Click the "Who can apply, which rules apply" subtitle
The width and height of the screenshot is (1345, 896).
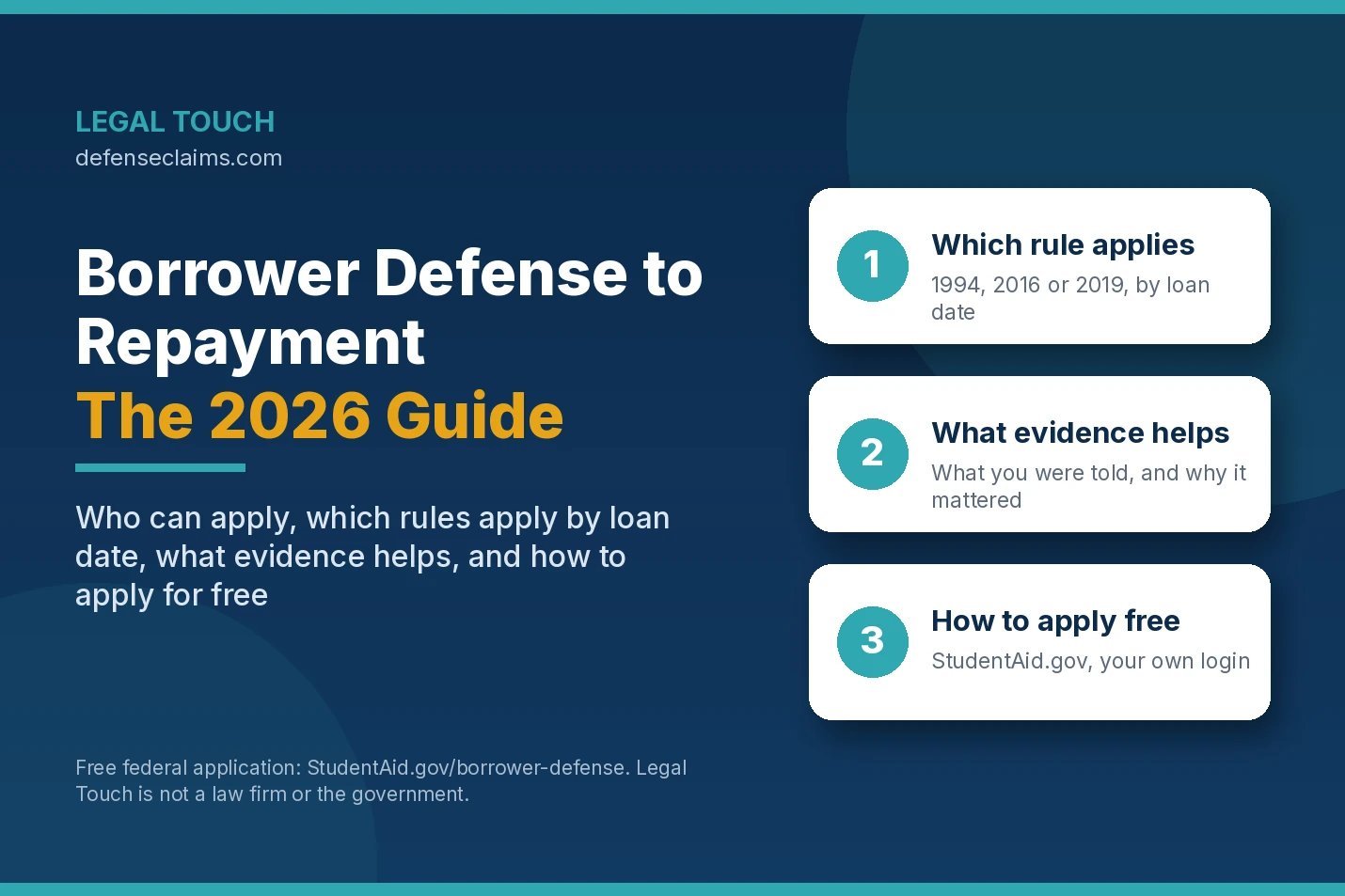[372, 556]
